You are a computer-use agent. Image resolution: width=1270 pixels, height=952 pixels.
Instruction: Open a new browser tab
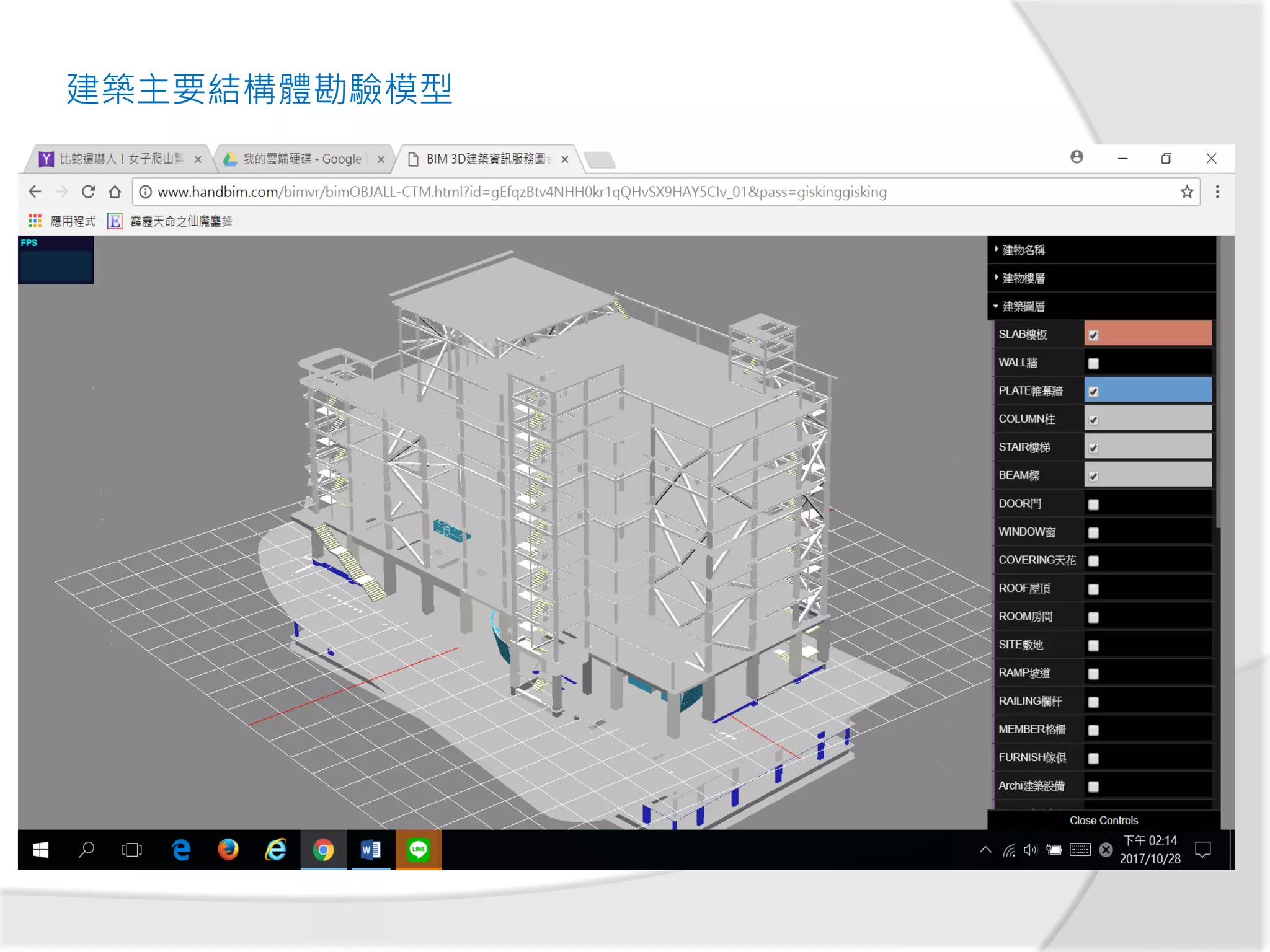pyautogui.click(x=600, y=160)
